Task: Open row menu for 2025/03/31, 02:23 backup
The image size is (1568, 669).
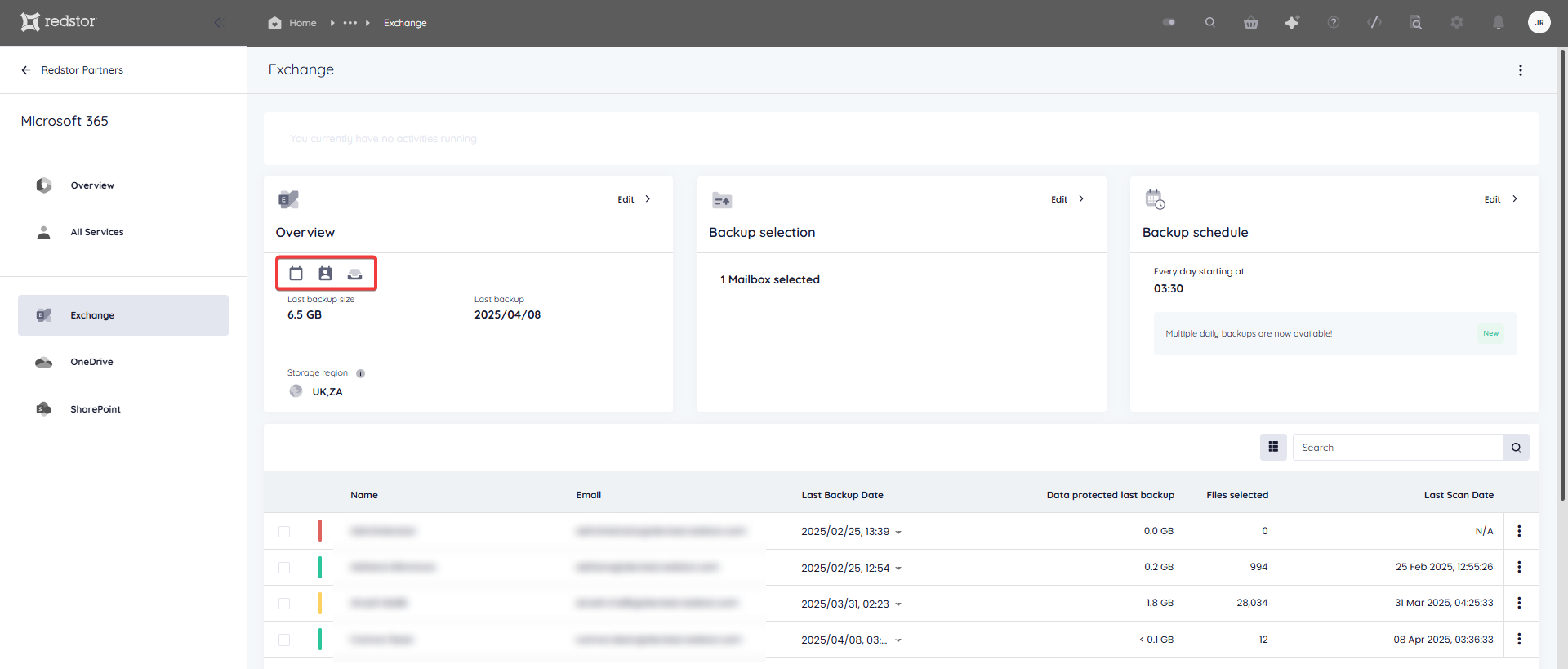Action: point(1519,603)
